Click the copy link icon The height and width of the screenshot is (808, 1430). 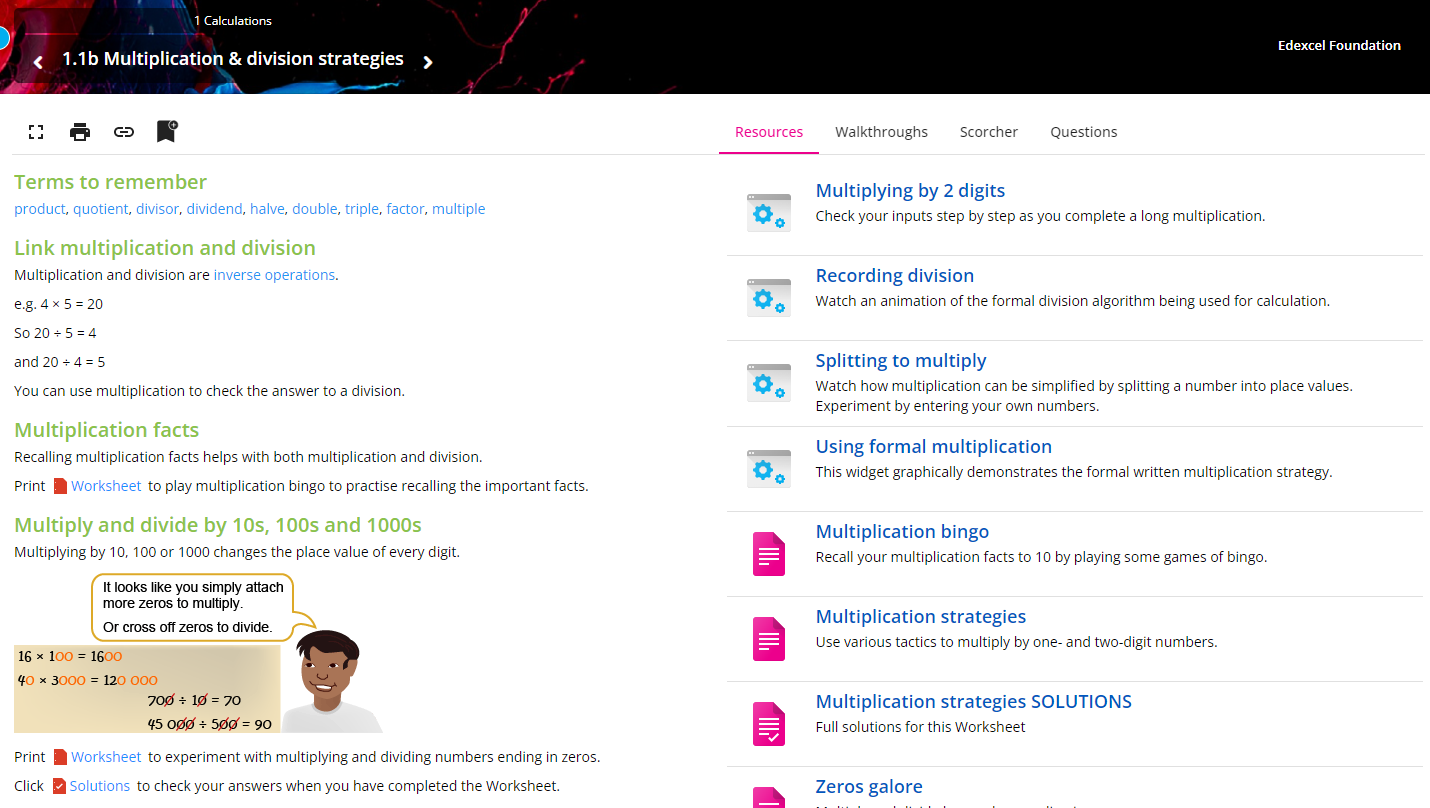[124, 132]
